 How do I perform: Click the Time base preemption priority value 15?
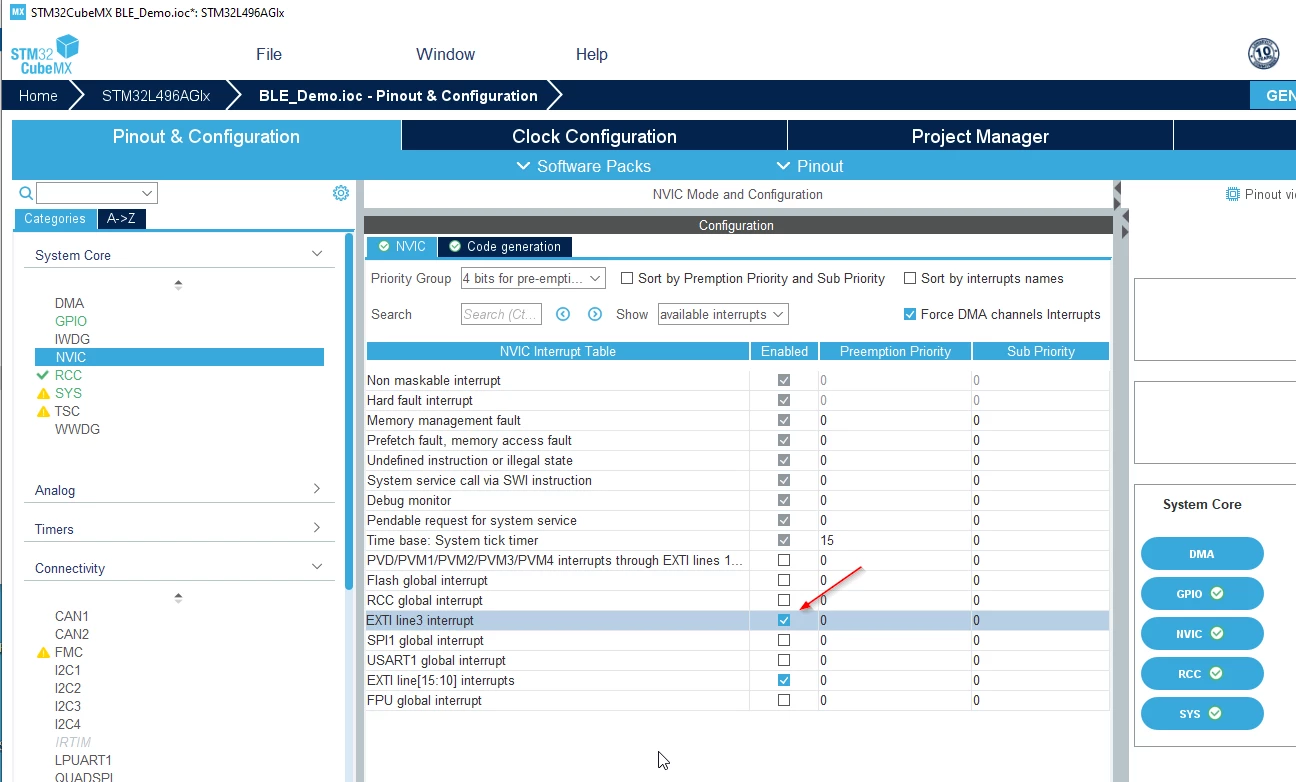pos(827,540)
